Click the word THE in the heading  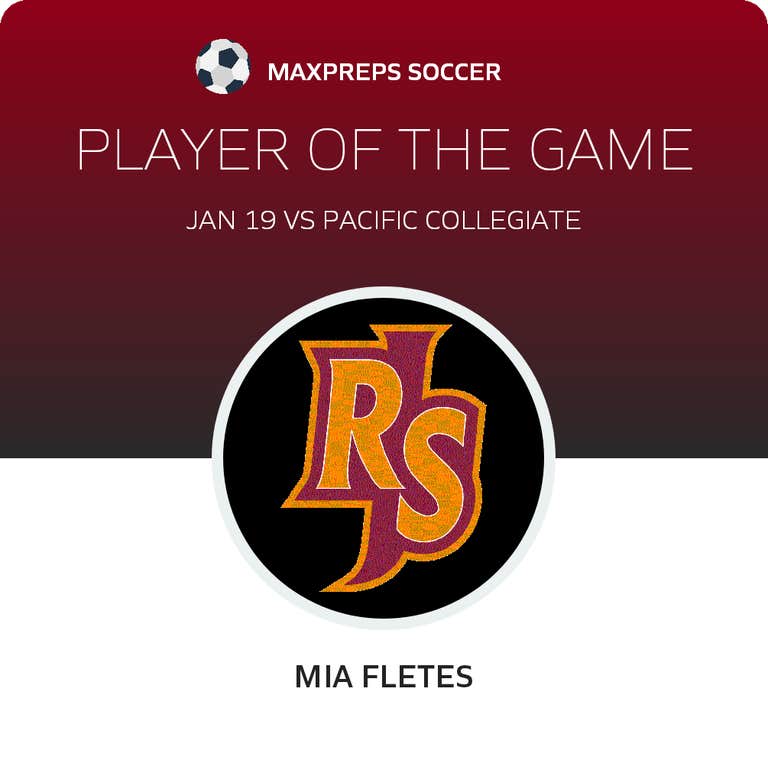(x=458, y=151)
